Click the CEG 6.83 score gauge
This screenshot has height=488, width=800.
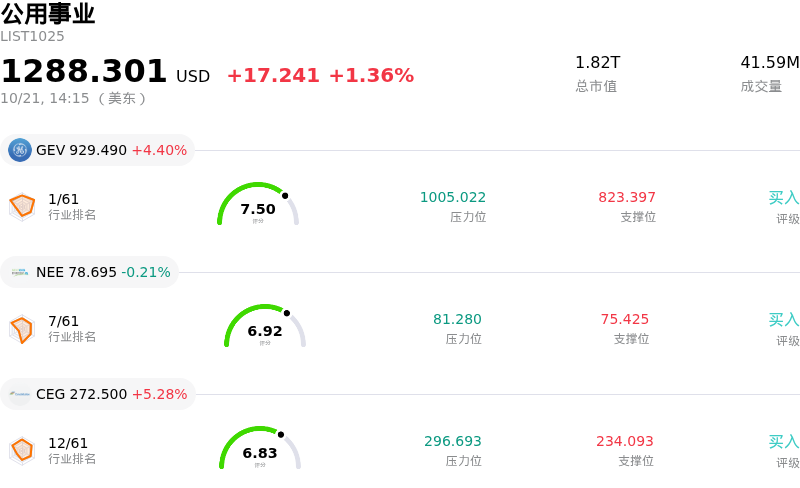[260, 448]
